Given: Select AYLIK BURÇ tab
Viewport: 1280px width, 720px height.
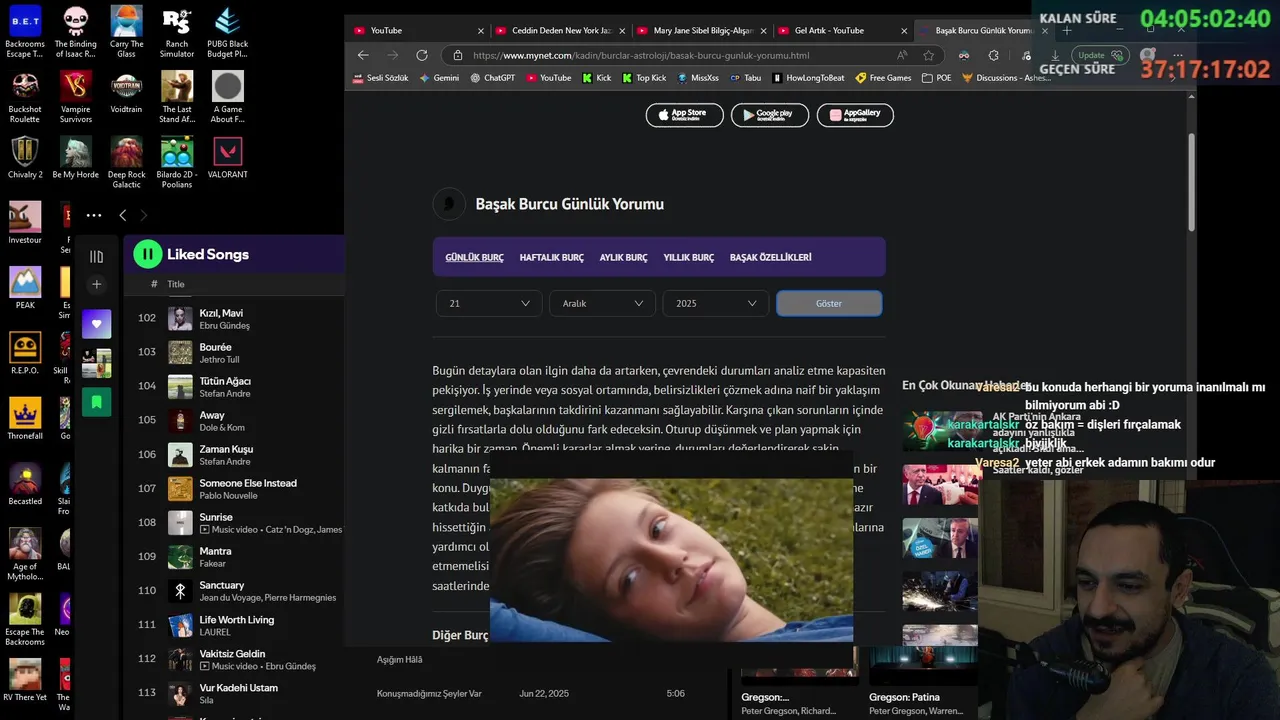Looking at the screenshot, I should tap(623, 257).
